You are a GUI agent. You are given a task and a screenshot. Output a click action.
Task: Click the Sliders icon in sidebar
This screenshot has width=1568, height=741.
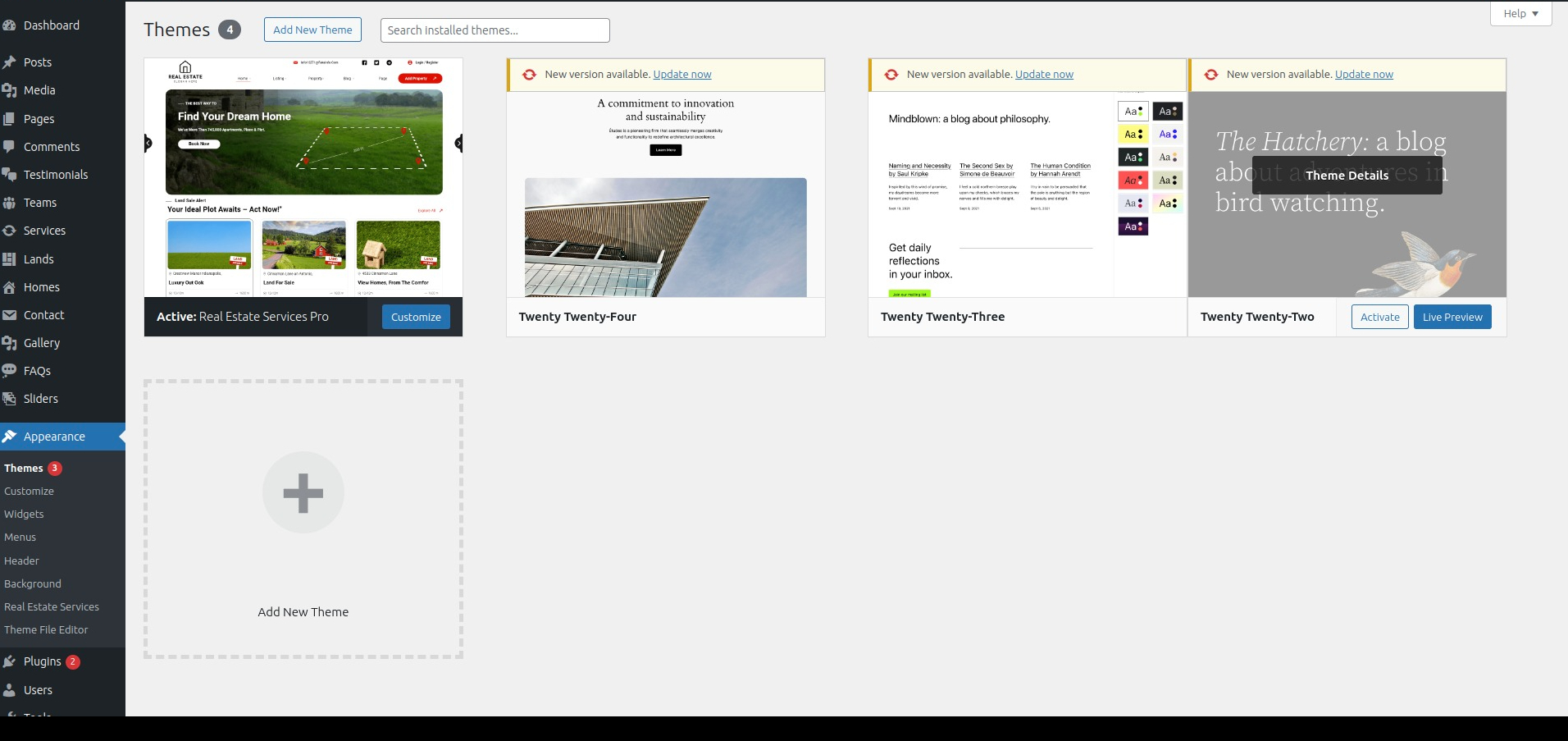9,399
